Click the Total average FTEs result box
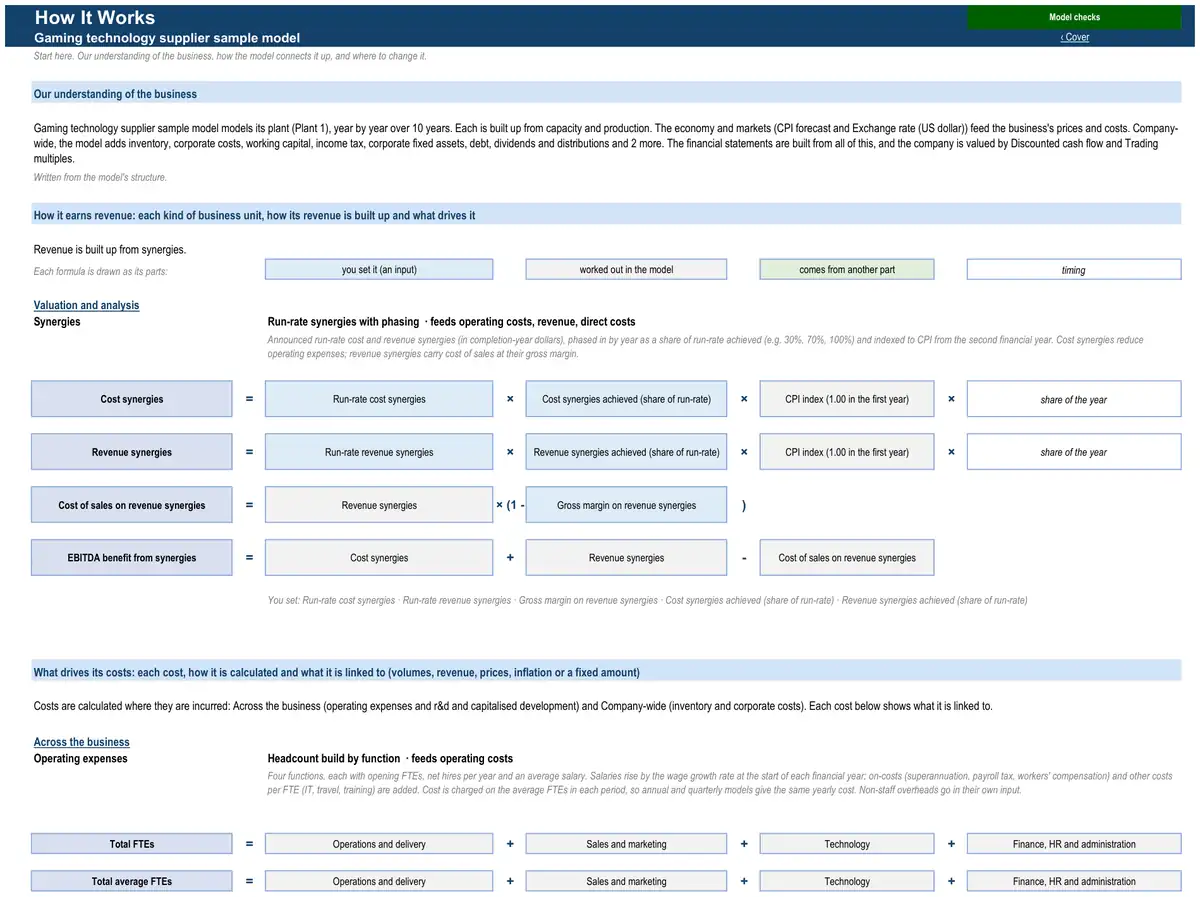1200x897 pixels. (x=131, y=881)
